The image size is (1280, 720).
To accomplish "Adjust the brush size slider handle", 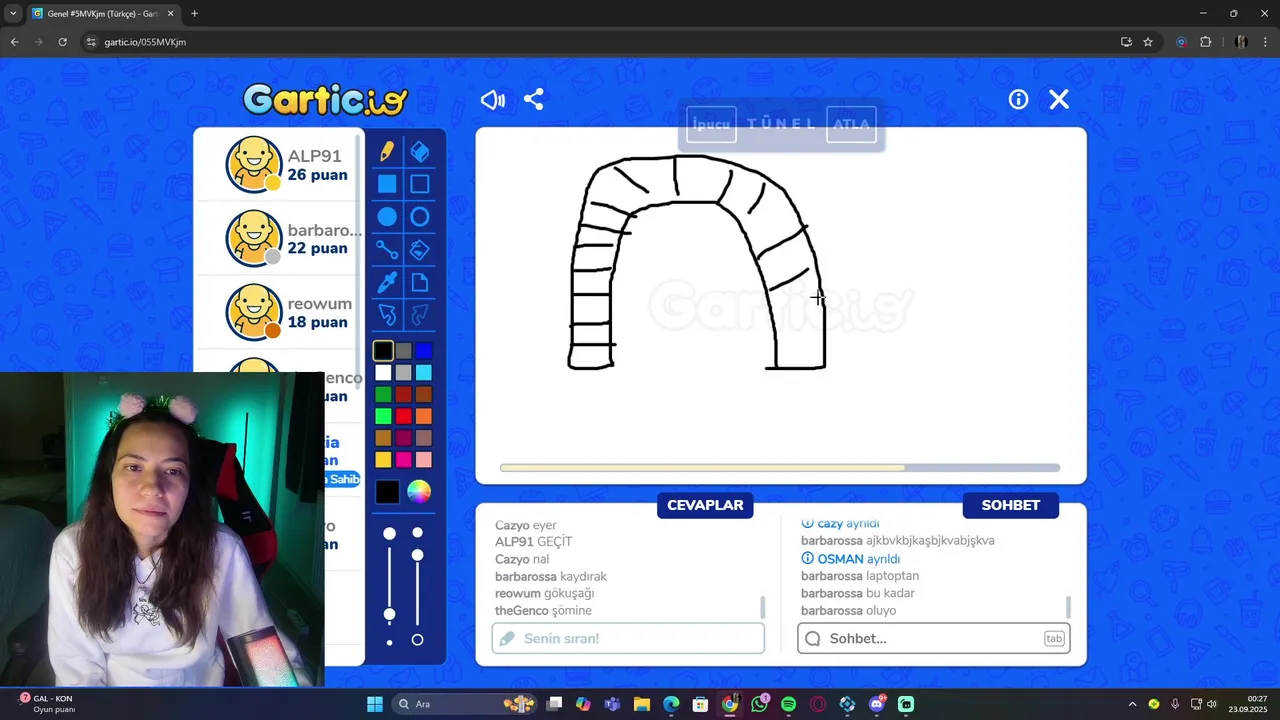I will click(390, 615).
